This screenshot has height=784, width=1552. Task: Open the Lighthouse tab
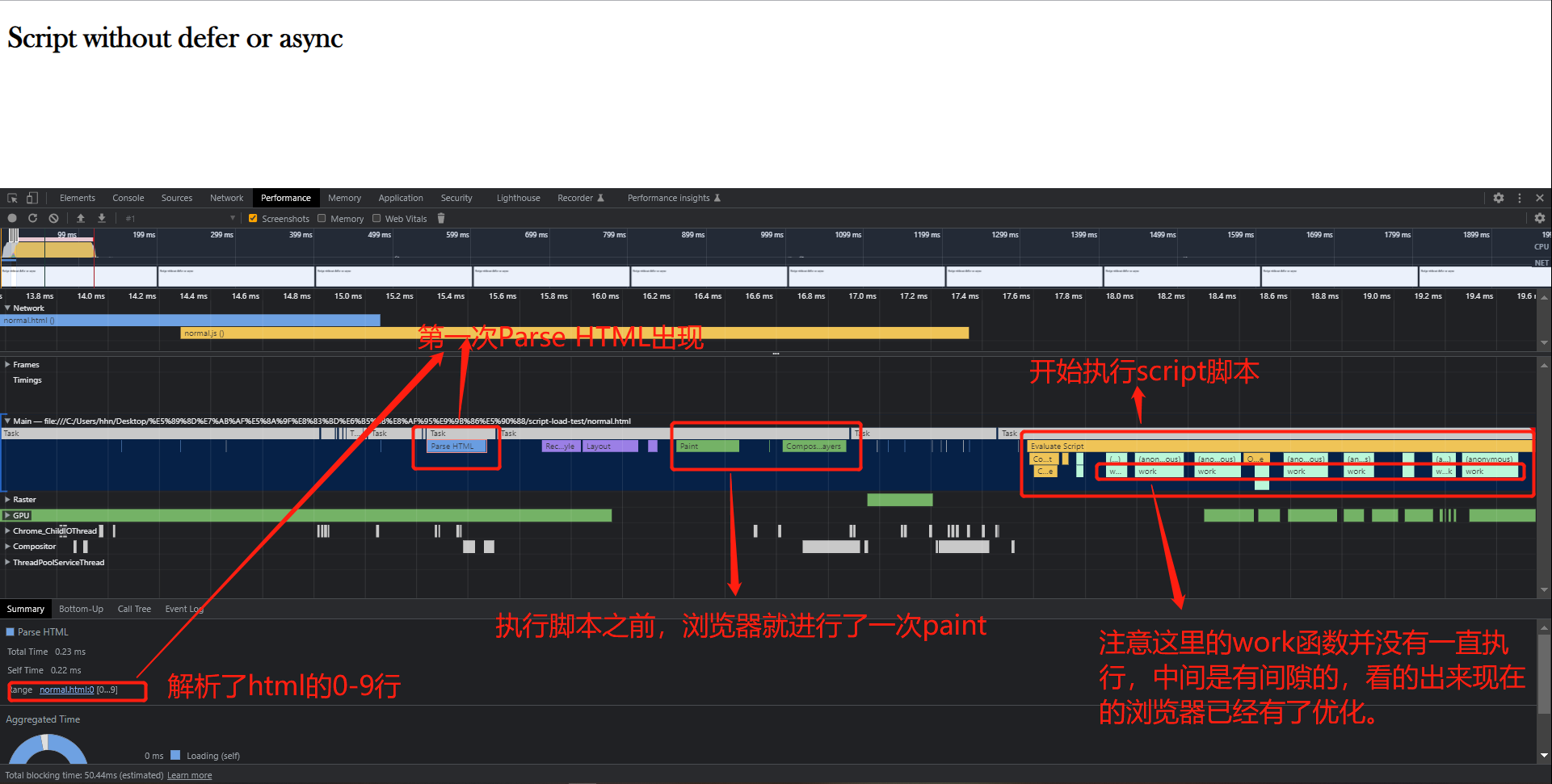tap(518, 198)
